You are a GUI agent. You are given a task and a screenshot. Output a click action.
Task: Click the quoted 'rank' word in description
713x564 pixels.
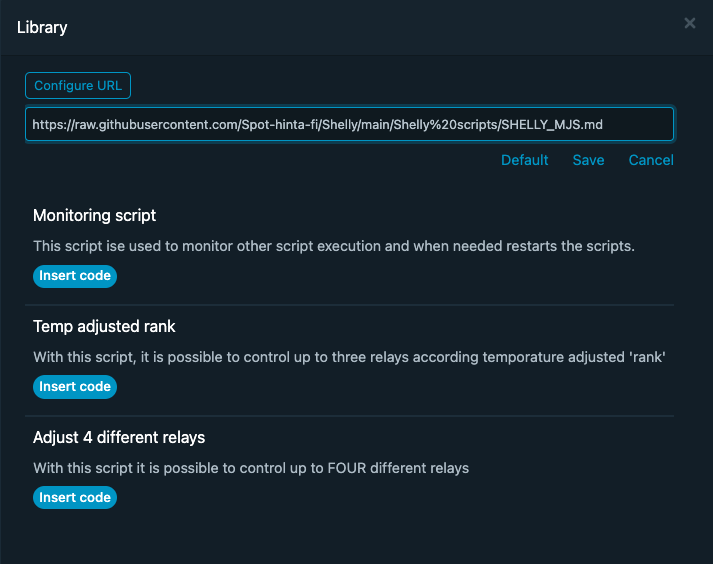(645, 357)
